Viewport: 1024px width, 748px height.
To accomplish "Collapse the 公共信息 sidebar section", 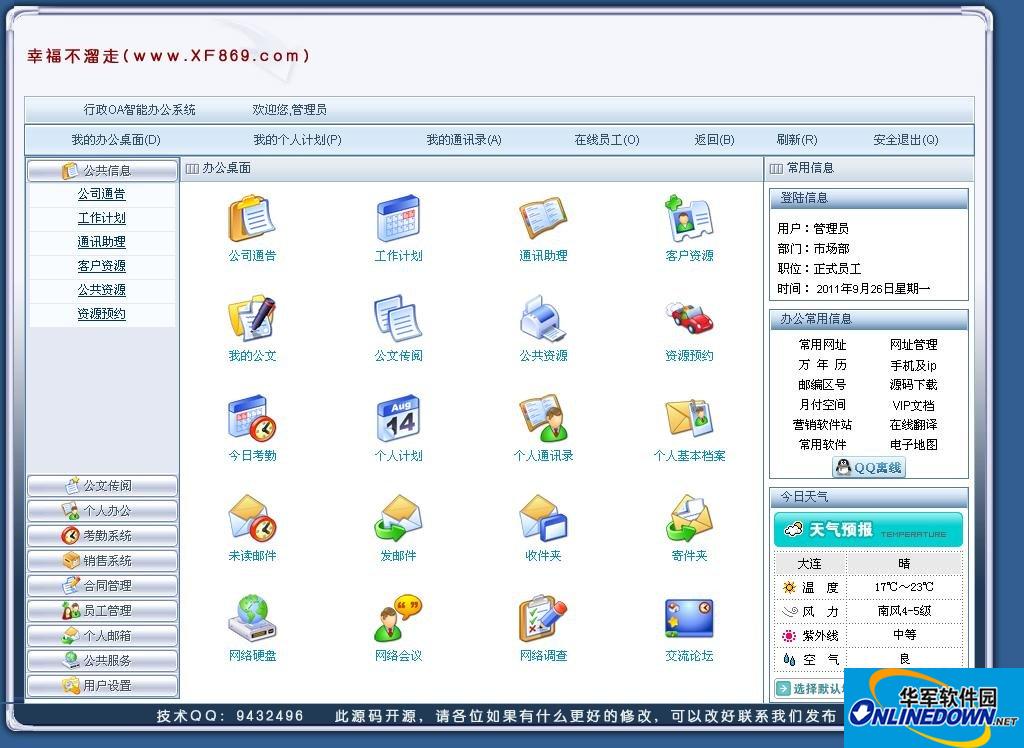I will pyautogui.click(x=102, y=170).
